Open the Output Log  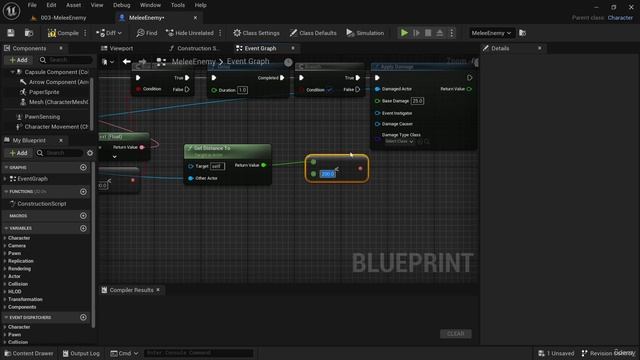81,353
